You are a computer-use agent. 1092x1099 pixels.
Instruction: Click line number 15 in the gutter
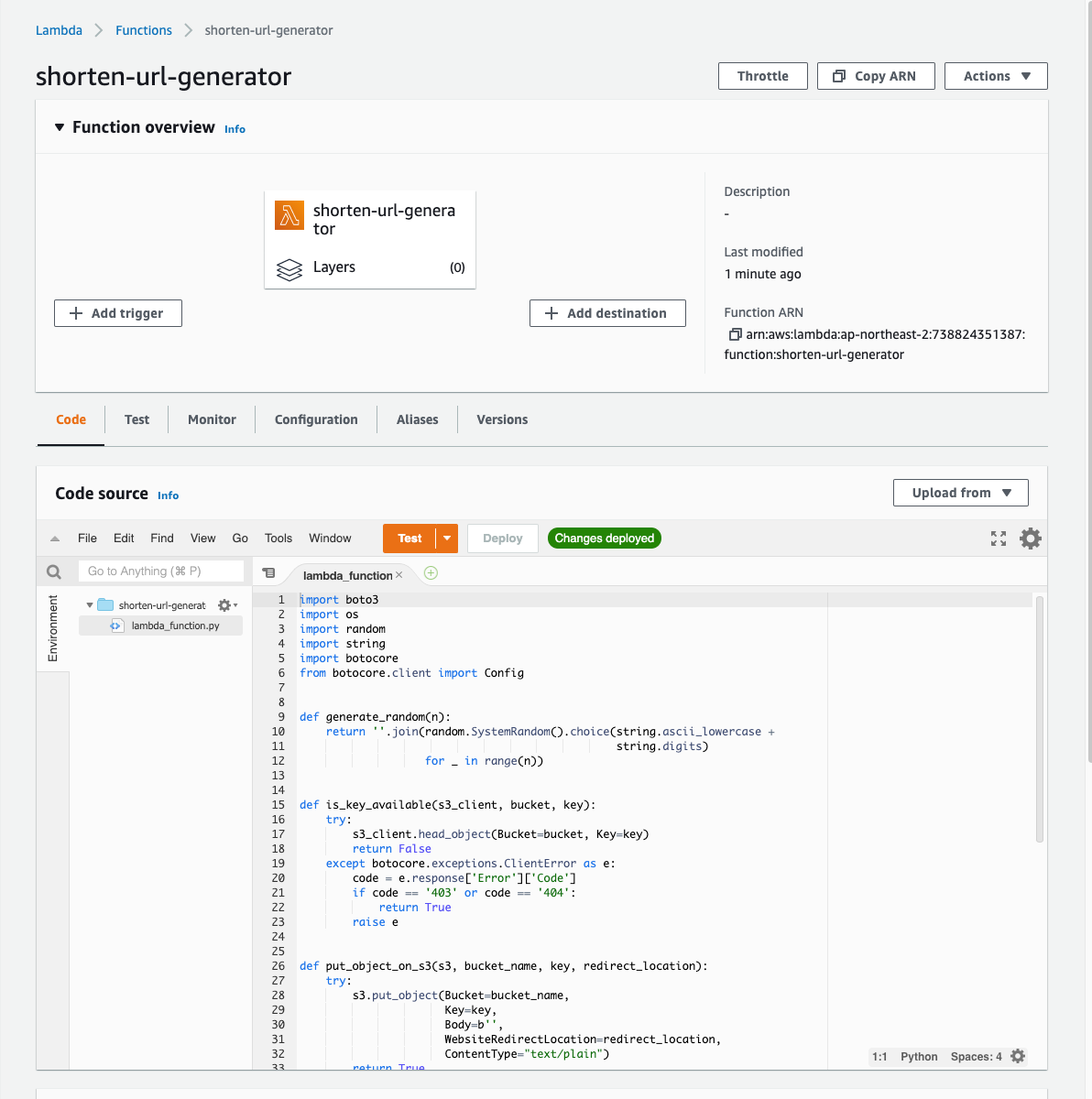(x=278, y=805)
